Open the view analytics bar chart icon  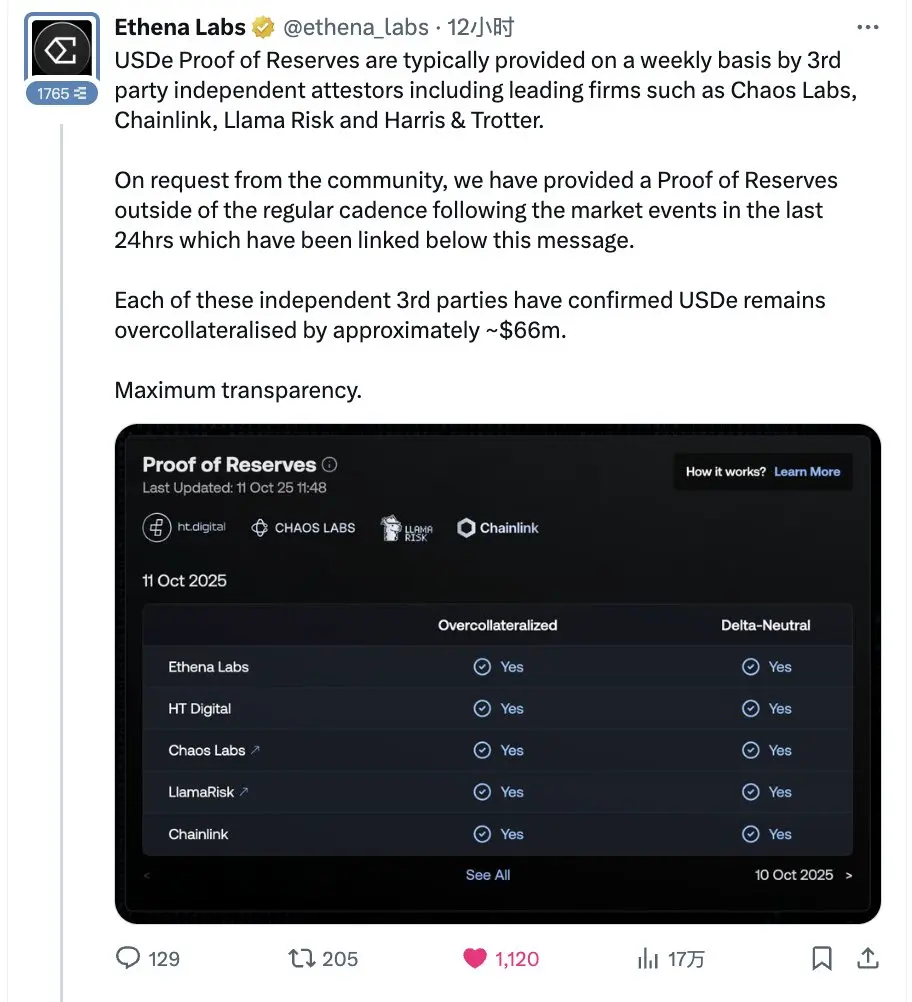tap(647, 958)
